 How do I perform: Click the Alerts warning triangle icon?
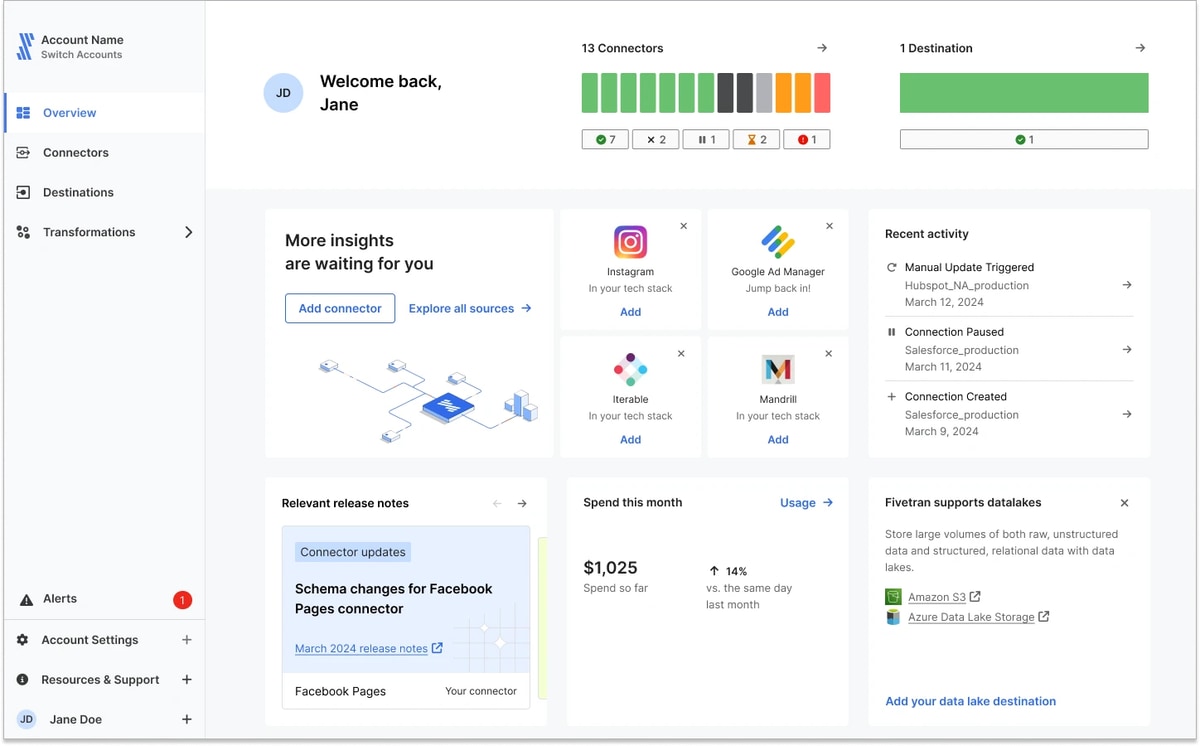[x=26, y=600]
